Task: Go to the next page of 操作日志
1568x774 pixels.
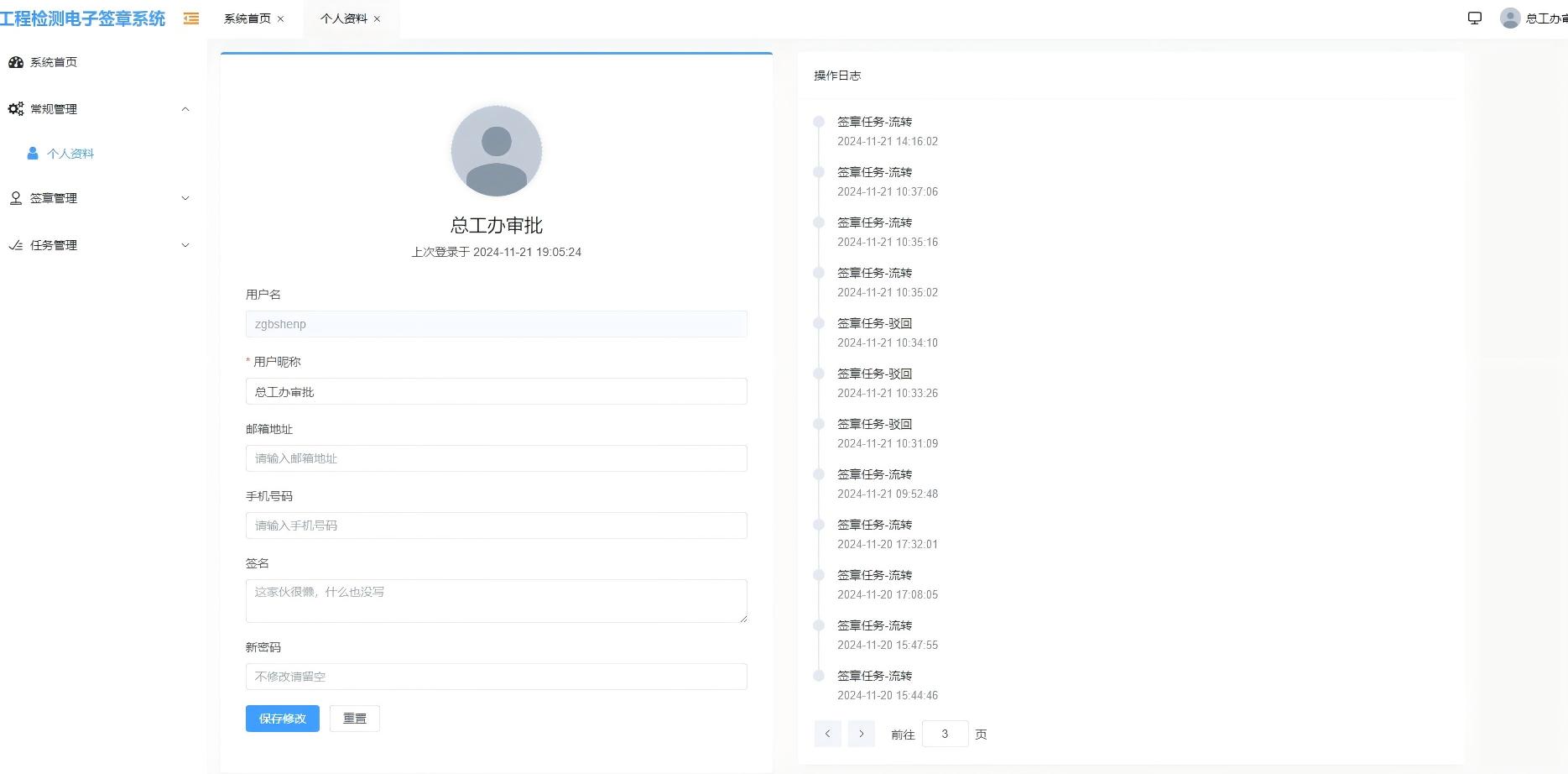Action: point(861,733)
